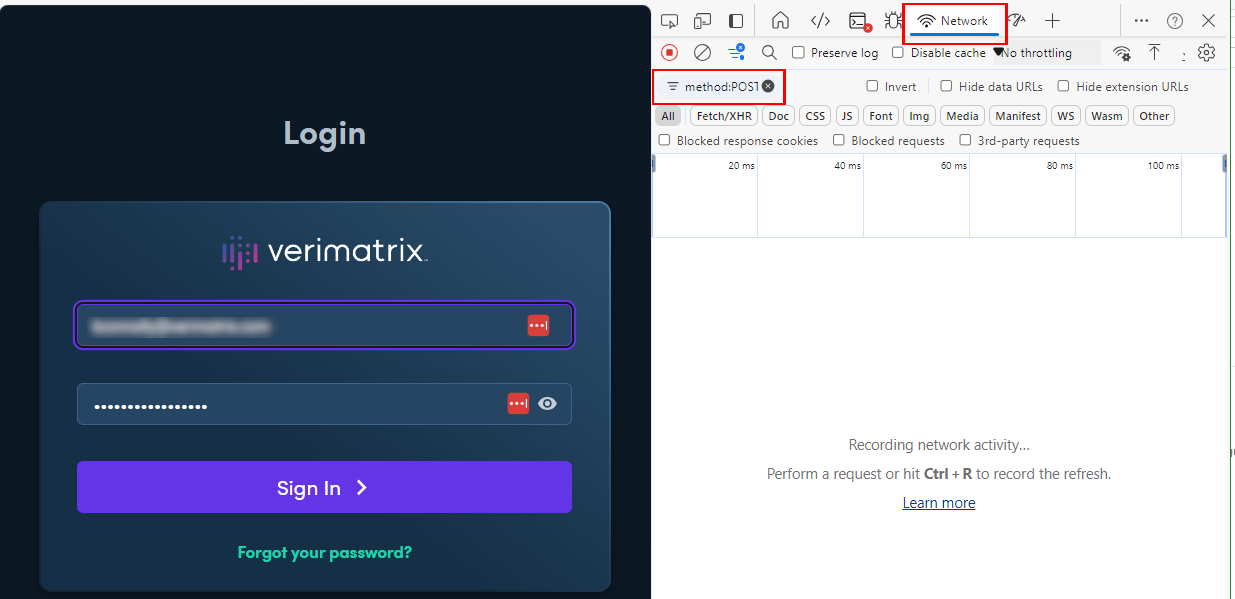Select the Network tab
This screenshot has width=1235, height=599.
coord(954,21)
